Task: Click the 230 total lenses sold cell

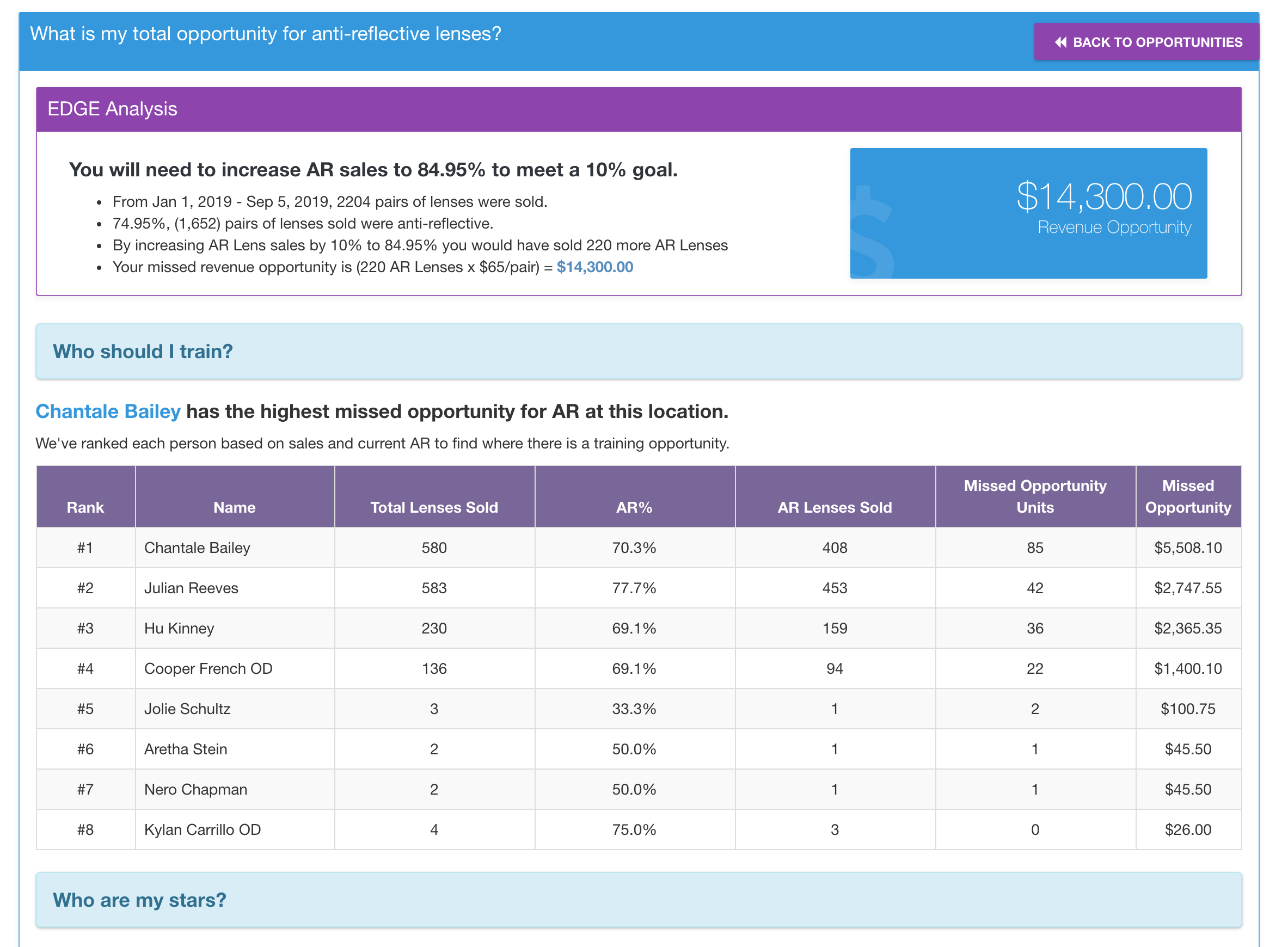Action: coord(434,628)
